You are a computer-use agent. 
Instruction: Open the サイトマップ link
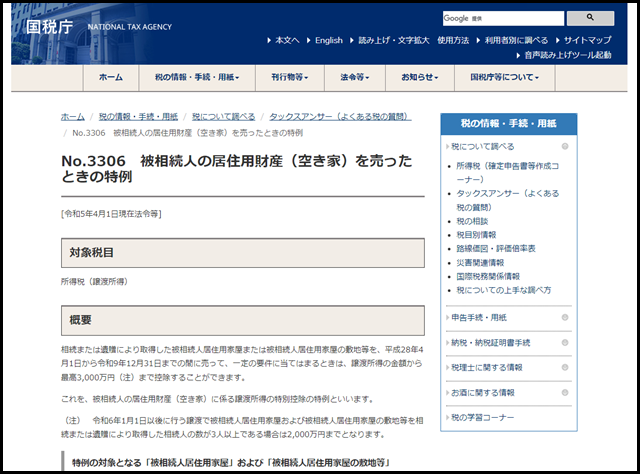(588, 40)
